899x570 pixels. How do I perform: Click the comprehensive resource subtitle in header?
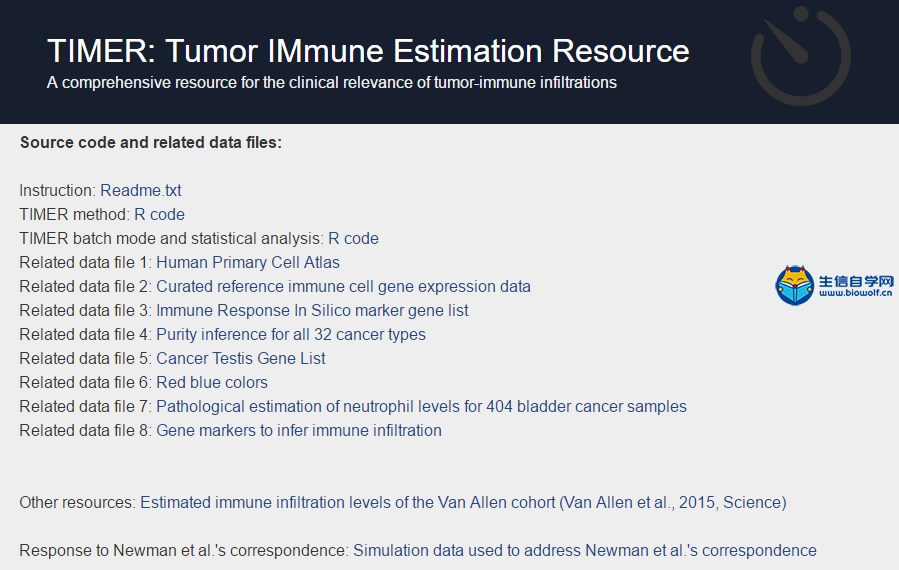332,83
